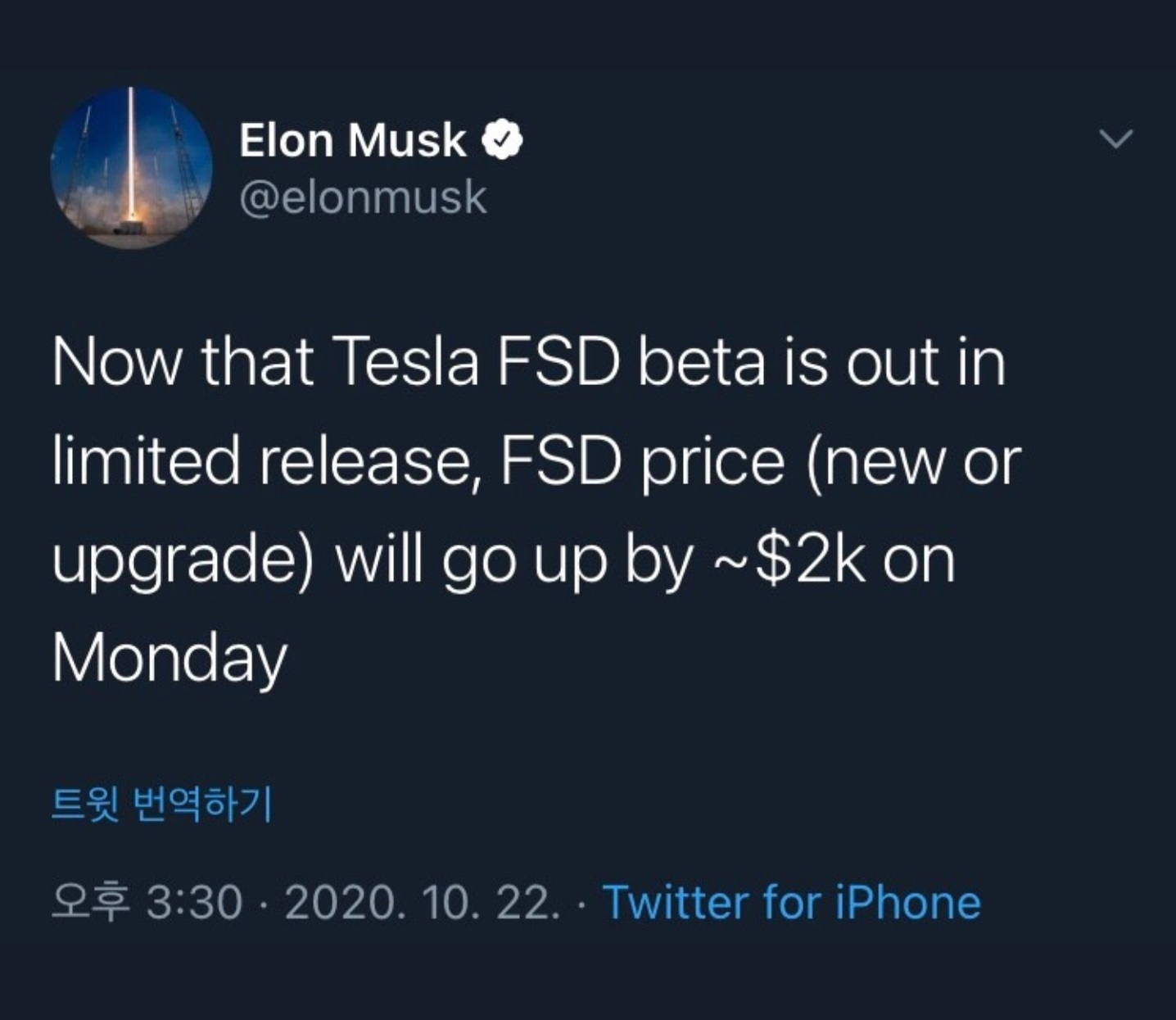Click the blue verified badge
Screen dimensions: 1176x1020
click(501, 140)
